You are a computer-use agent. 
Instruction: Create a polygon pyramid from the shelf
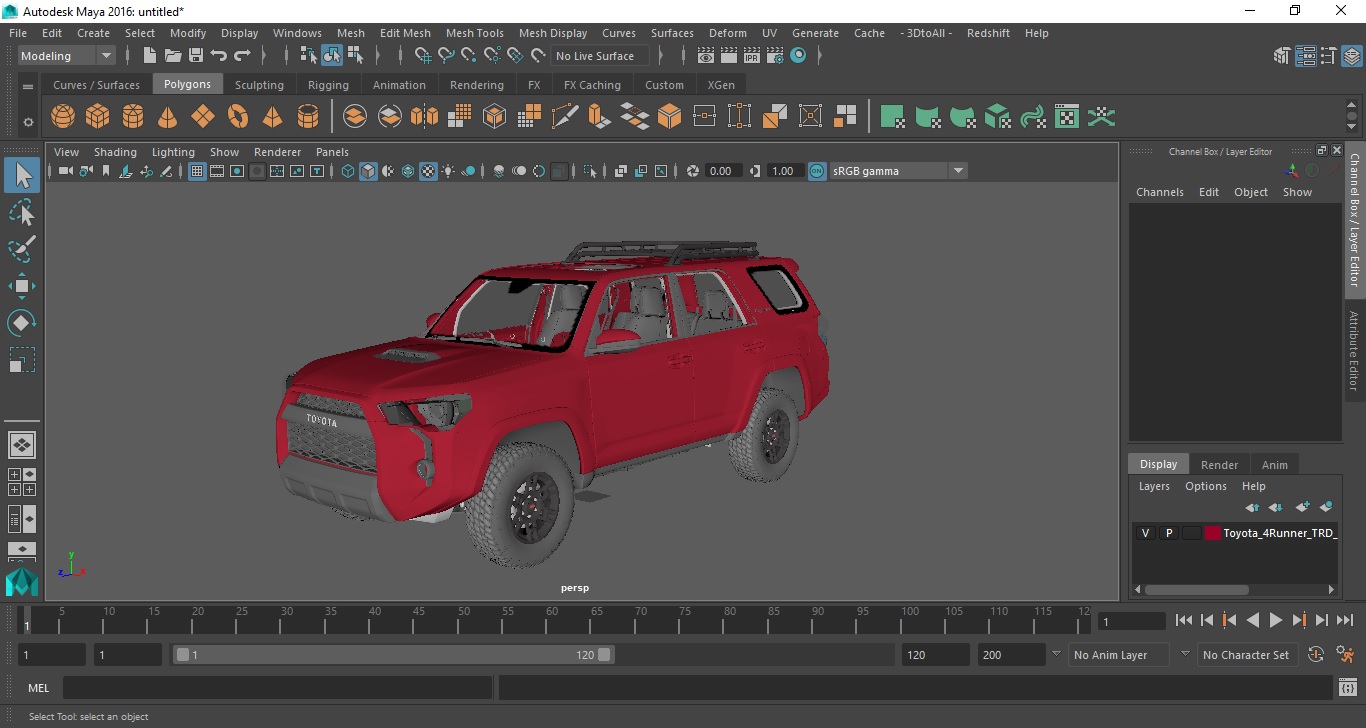coord(272,117)
